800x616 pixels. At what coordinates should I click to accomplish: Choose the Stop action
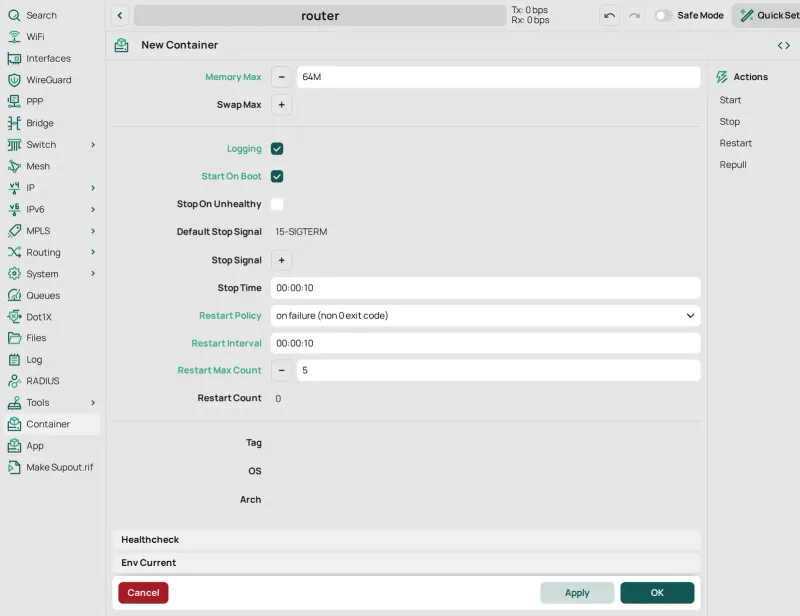(730, 121)
